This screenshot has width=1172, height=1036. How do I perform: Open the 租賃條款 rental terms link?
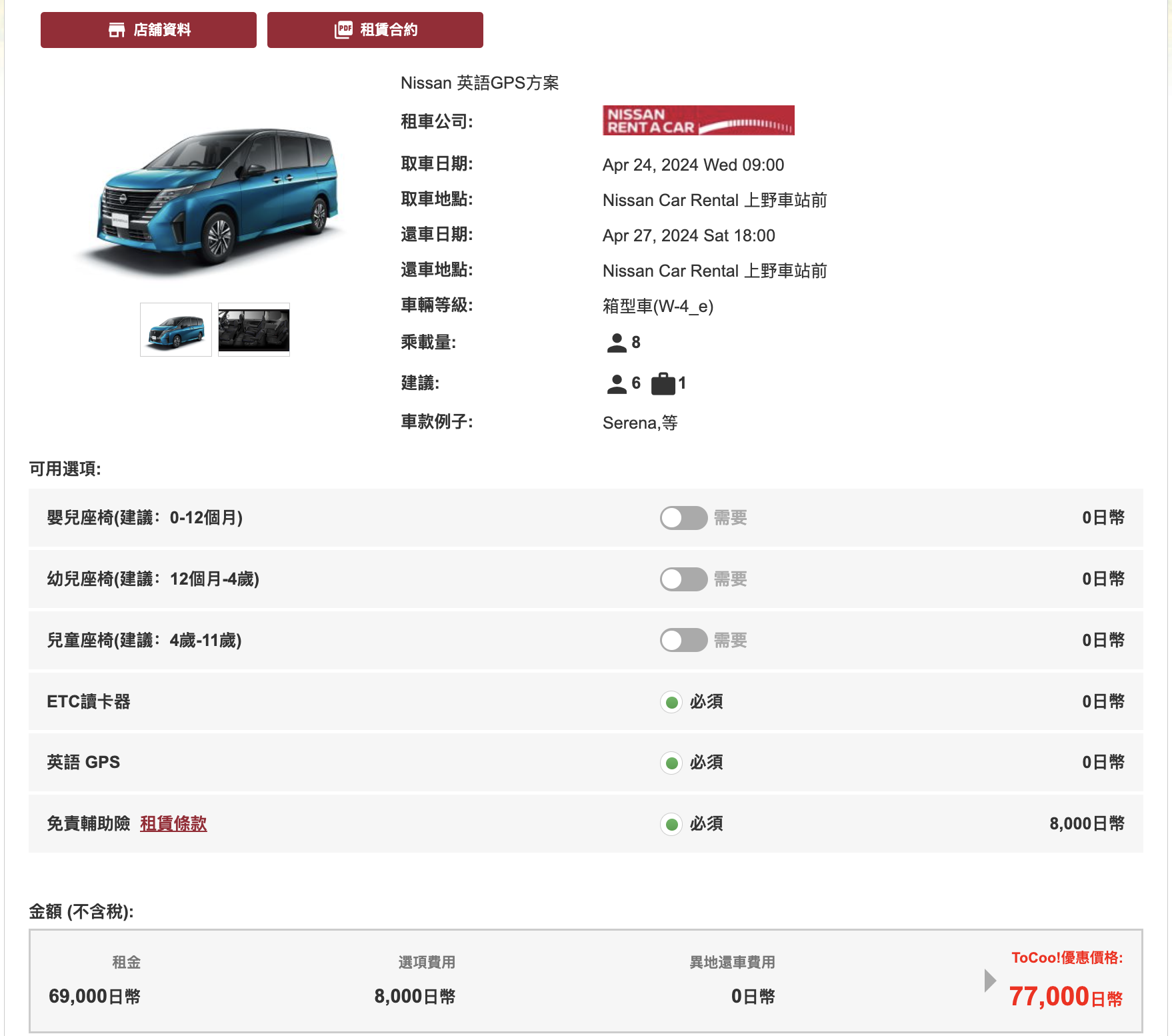(173, 824)
